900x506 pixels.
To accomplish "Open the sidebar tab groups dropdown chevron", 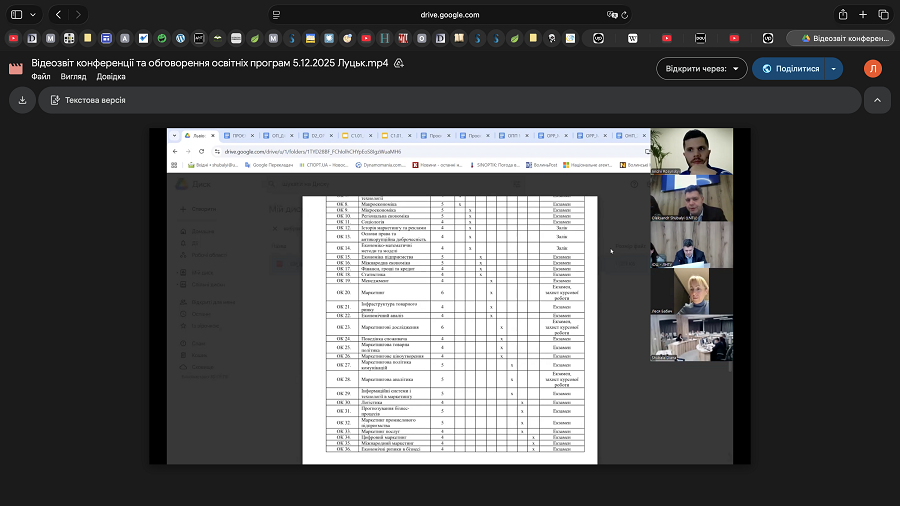I will click(33, 15).
